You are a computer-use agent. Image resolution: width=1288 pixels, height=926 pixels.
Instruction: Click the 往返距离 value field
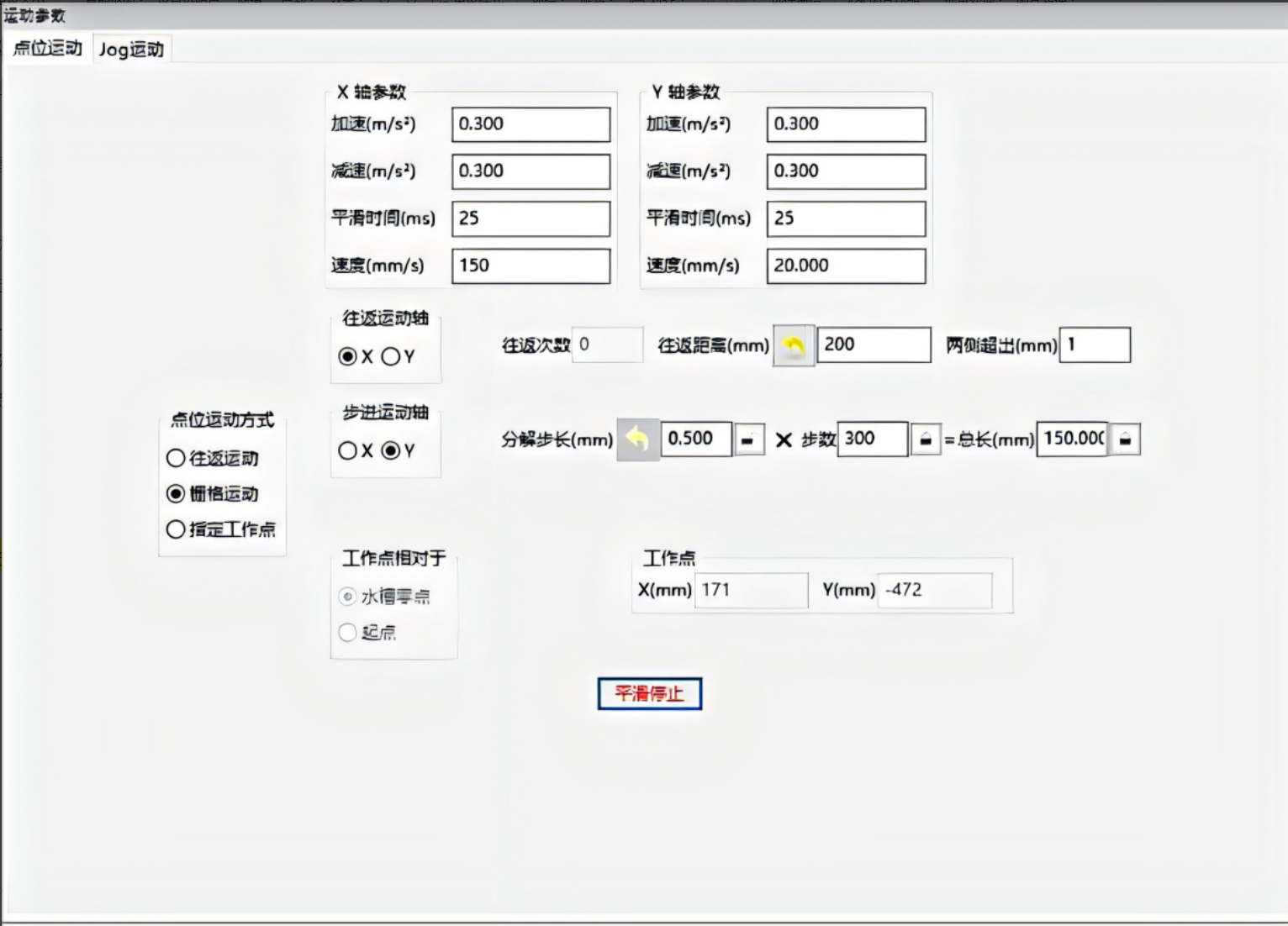874,345
